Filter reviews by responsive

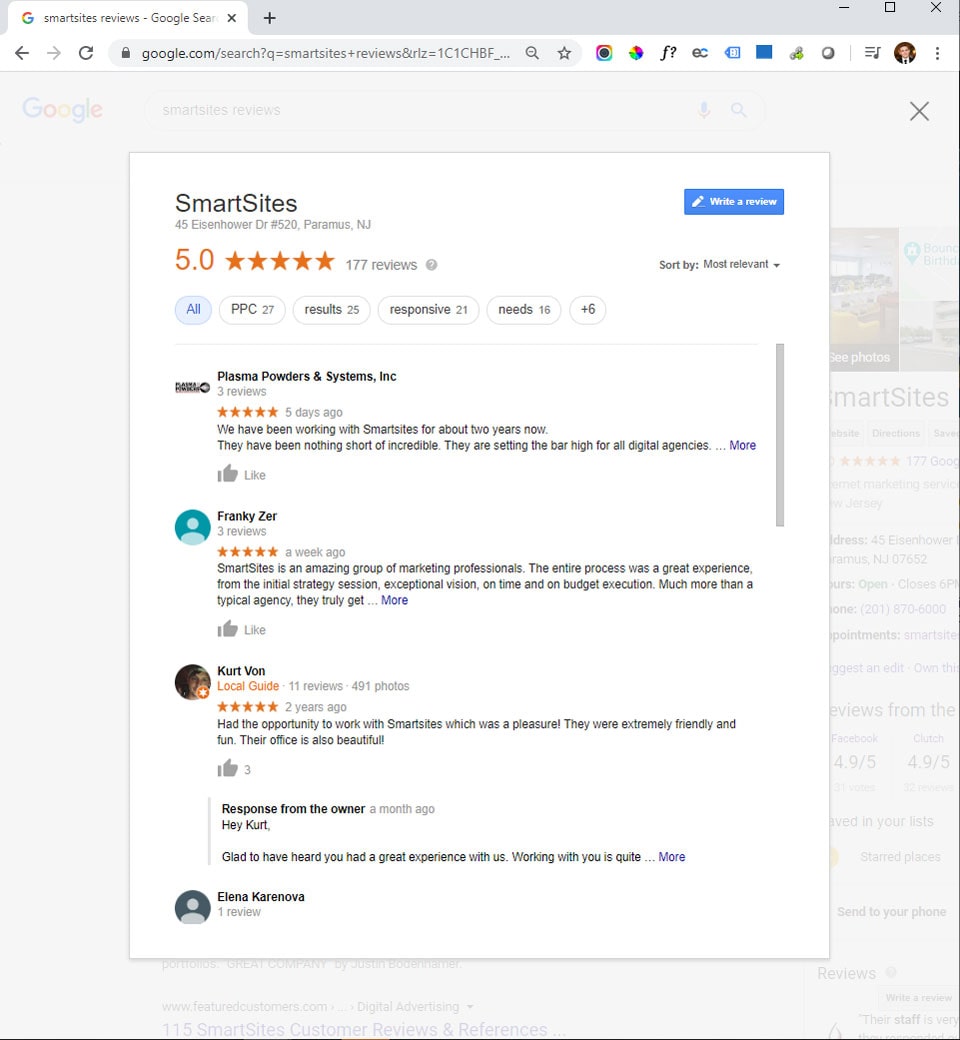click(x=428, y=310)
